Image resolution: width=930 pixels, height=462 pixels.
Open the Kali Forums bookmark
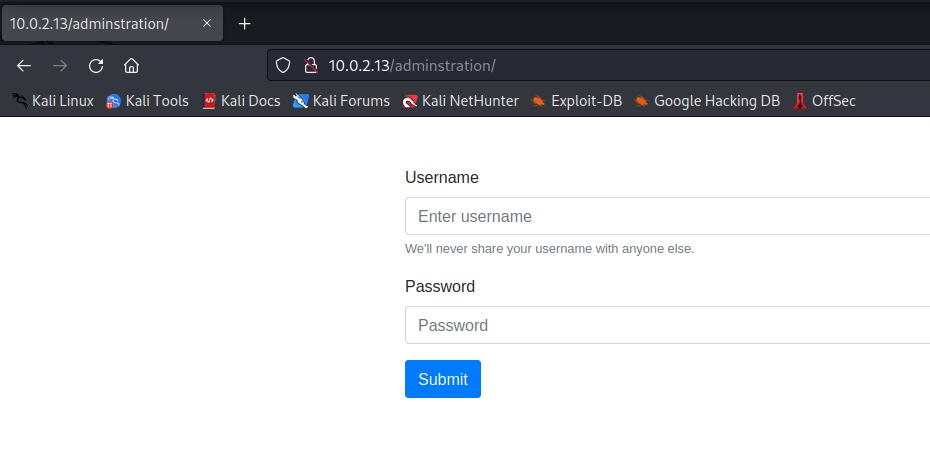click(341, 101)
